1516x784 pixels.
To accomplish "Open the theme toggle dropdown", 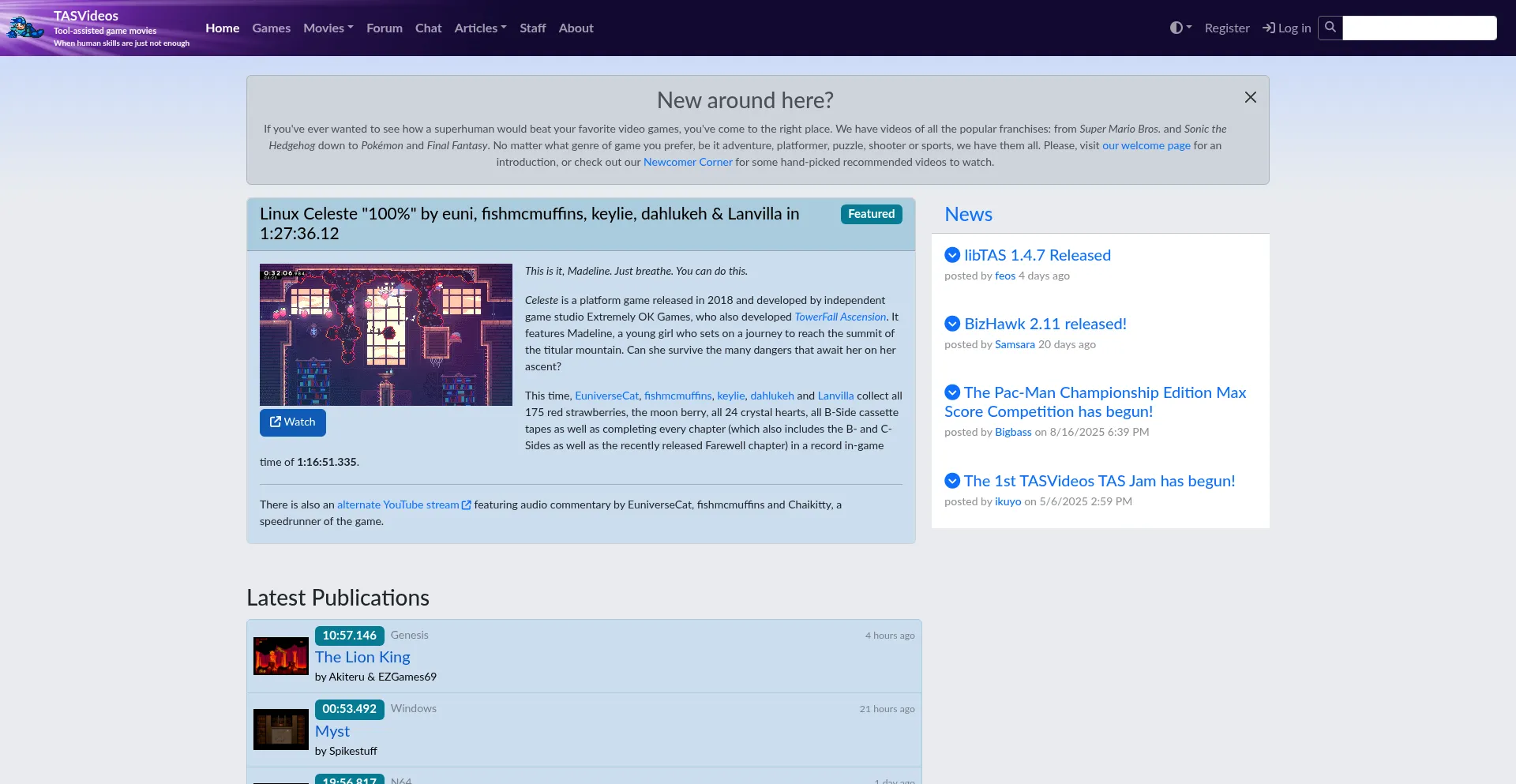I will [1180, 28].
